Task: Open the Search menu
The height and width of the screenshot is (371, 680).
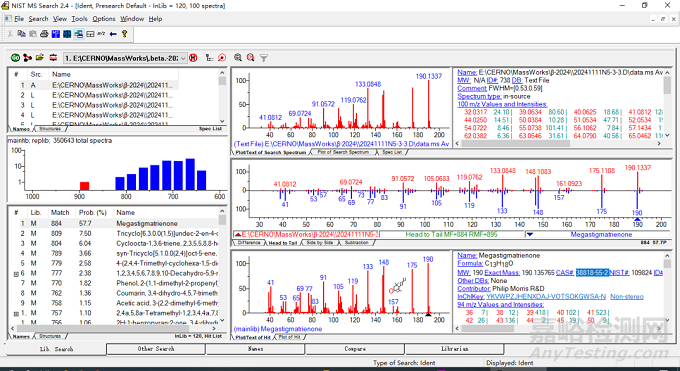Action: 38,19
